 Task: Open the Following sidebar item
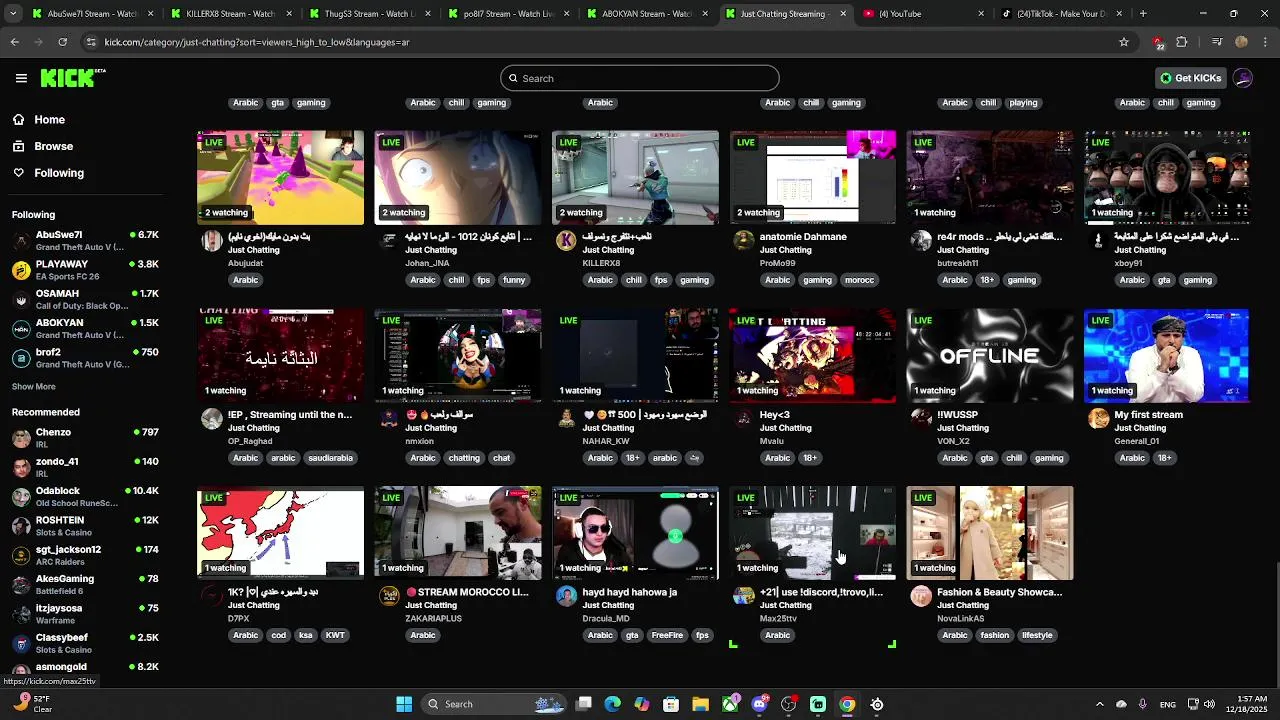tap(59, 173)
